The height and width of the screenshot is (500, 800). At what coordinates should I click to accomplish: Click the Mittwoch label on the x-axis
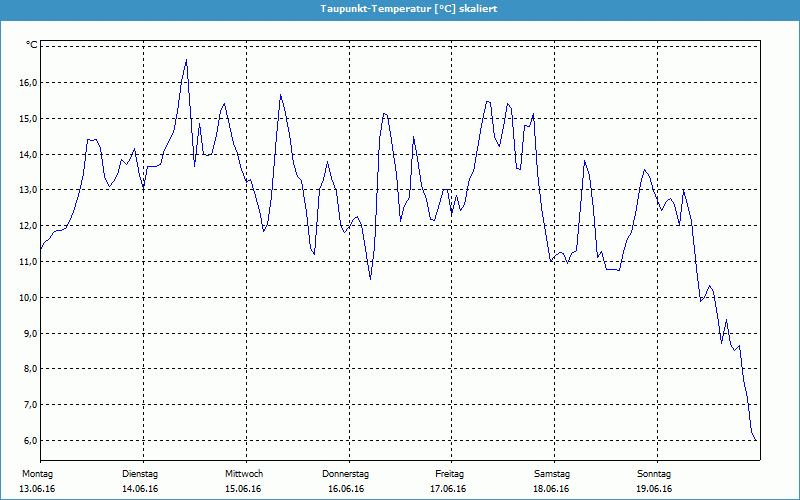tap(244, 473)
